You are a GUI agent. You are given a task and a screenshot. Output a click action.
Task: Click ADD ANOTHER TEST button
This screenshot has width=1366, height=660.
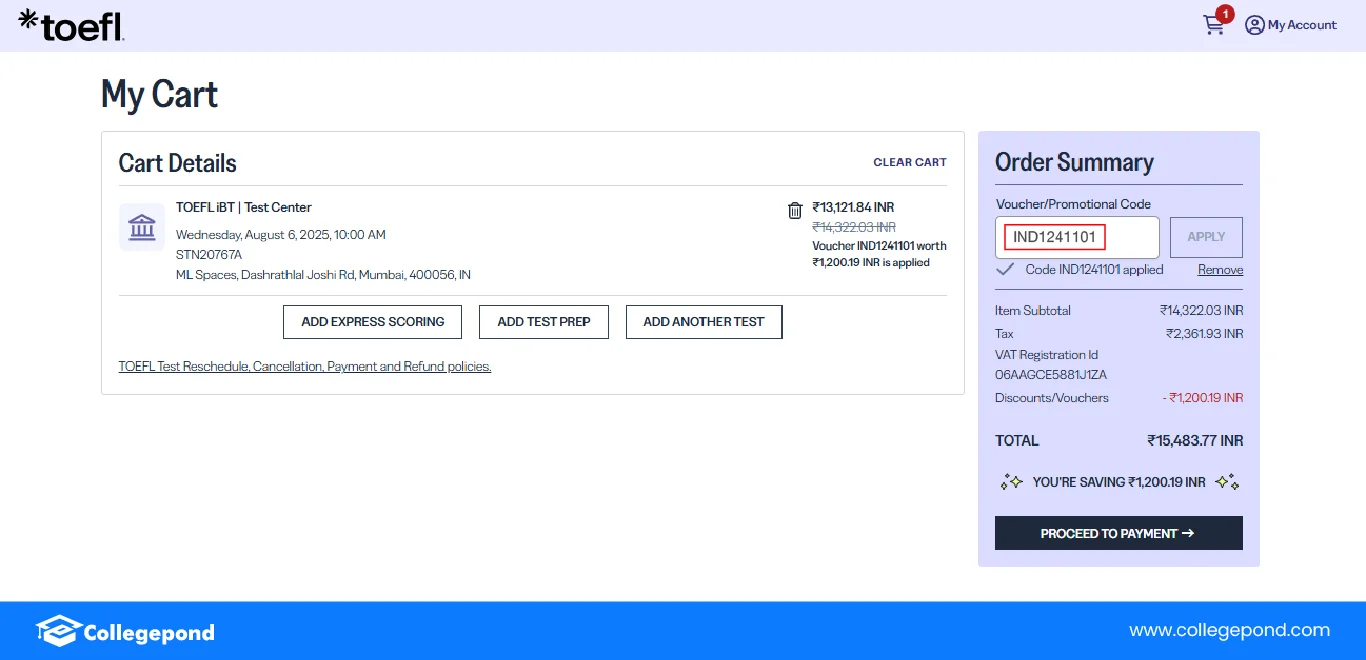click(704, 322)
